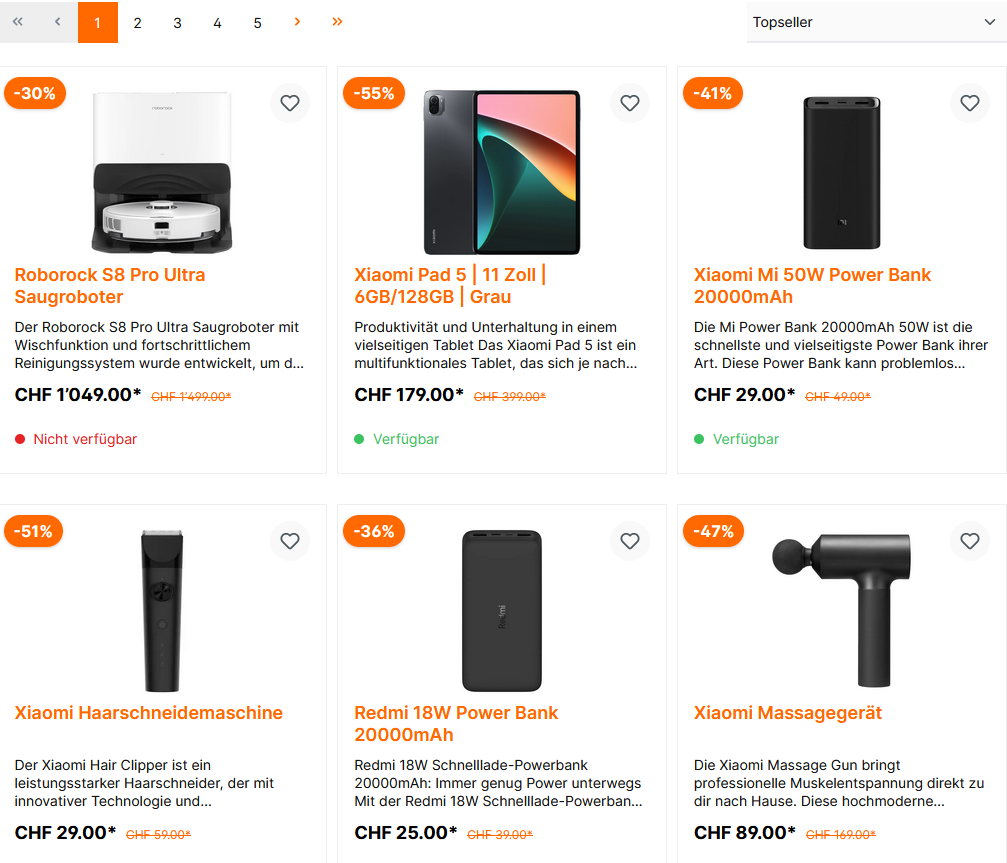Click heart icon on Redmi 18W Power Bank

point(630,541)
